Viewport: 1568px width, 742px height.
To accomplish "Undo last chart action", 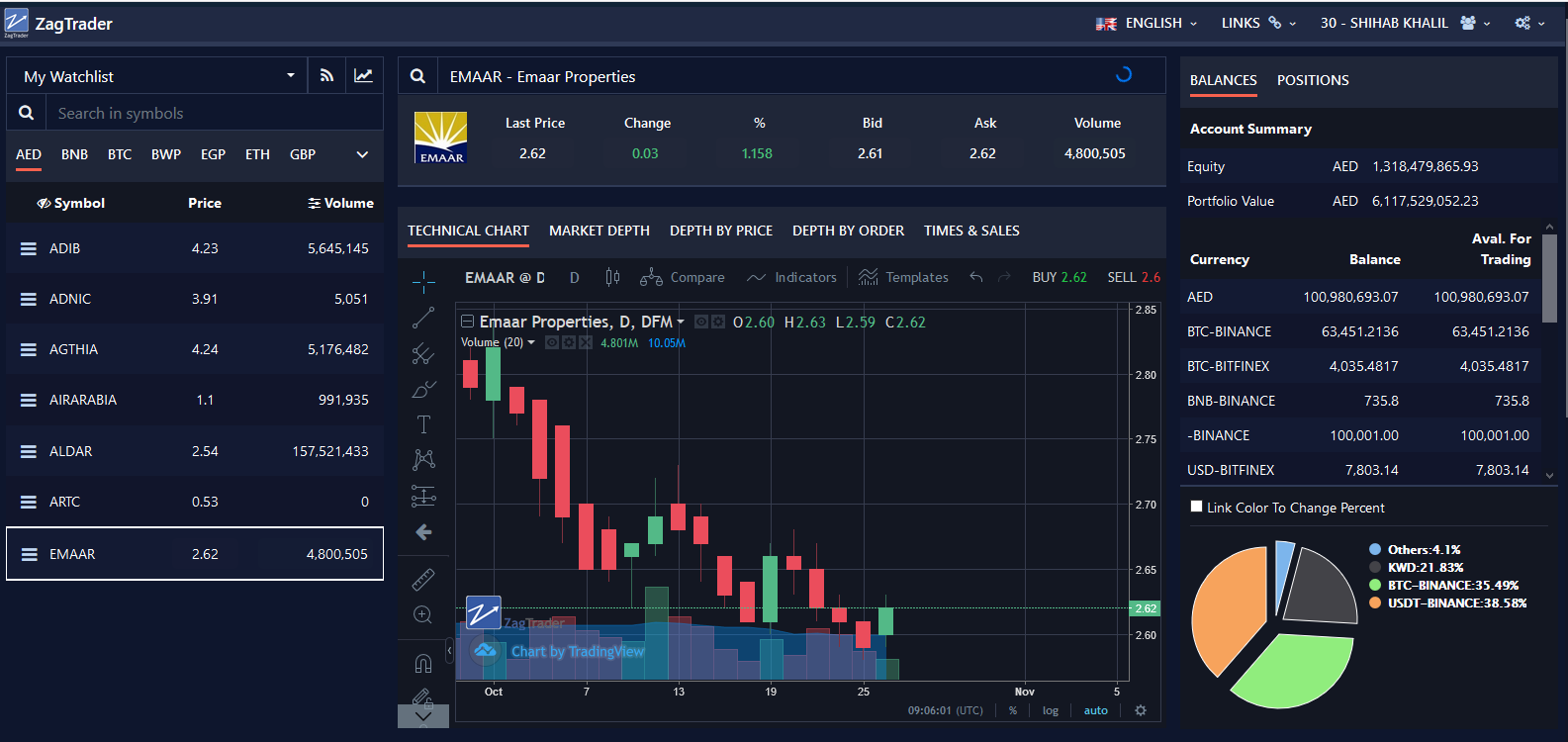I will [976, 278].
